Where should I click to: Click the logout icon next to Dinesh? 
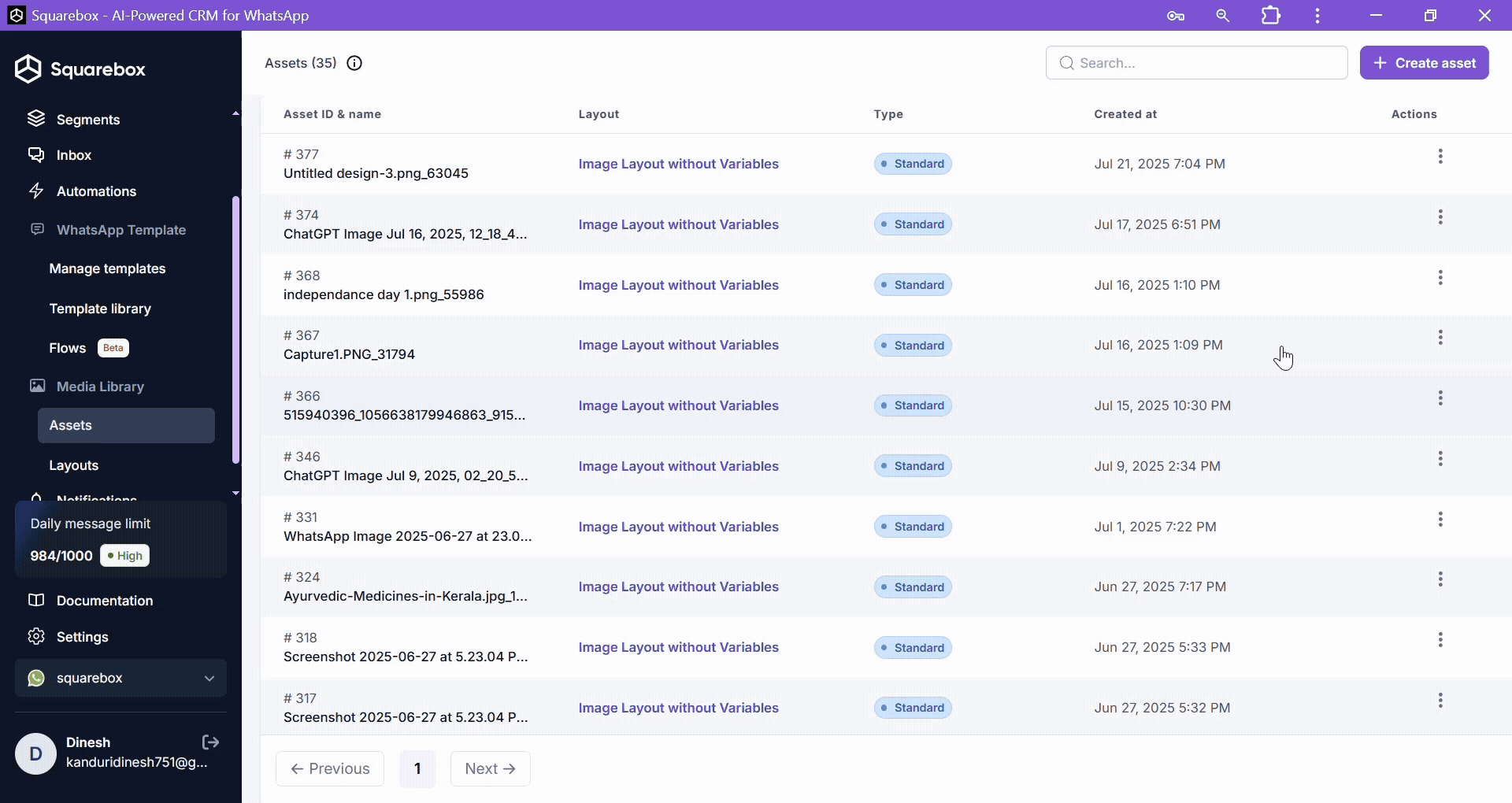[x=210, y=742]
